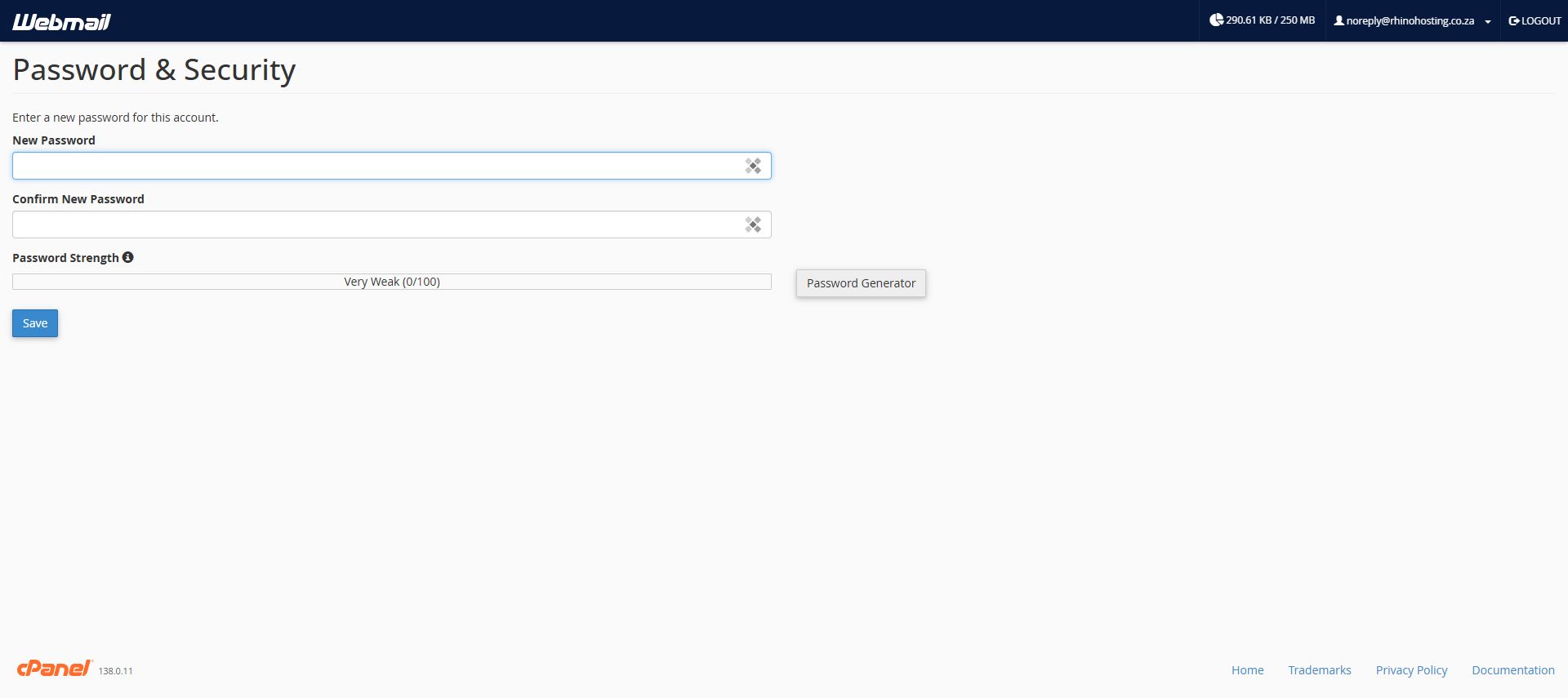1568x698 pixels.
Task: Click the logout arrow icon
Action: [1514, 20]
